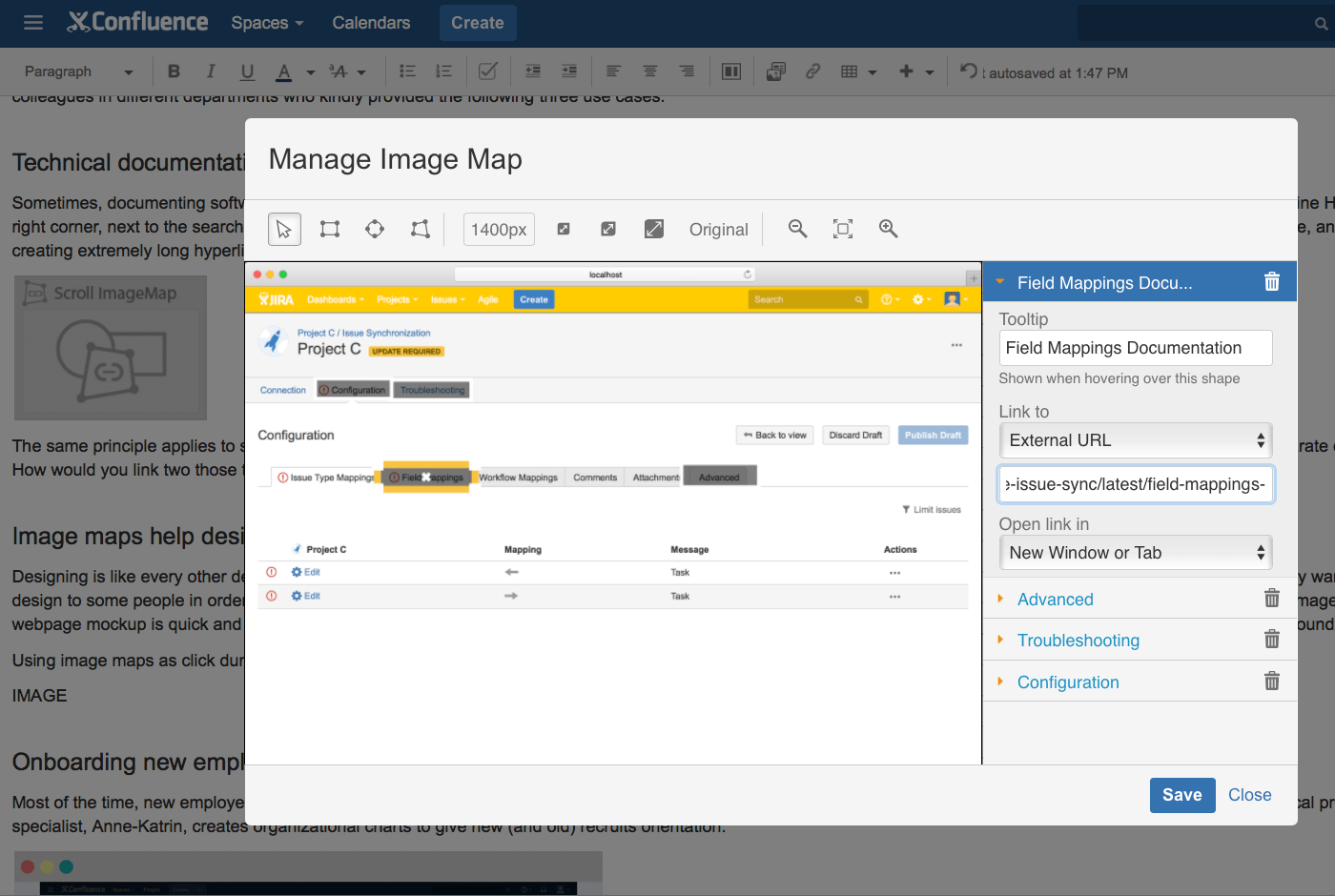Screen dimensions: 1335x896
Task: Select the highlighted Field Mappings shape
Action: 426,477
